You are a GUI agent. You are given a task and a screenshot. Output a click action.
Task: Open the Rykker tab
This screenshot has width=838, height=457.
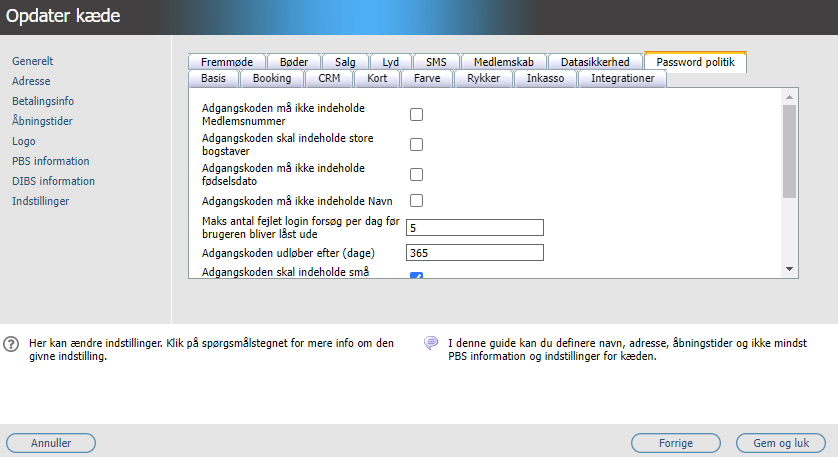coord(484,79)
